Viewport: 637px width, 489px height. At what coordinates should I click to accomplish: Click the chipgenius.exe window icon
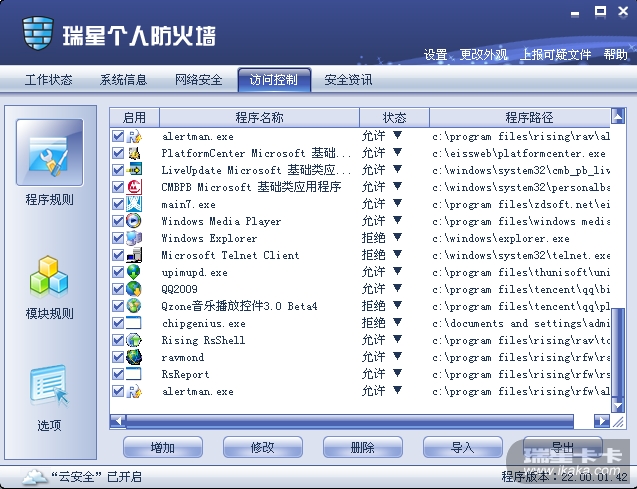[x=134, y=323]
